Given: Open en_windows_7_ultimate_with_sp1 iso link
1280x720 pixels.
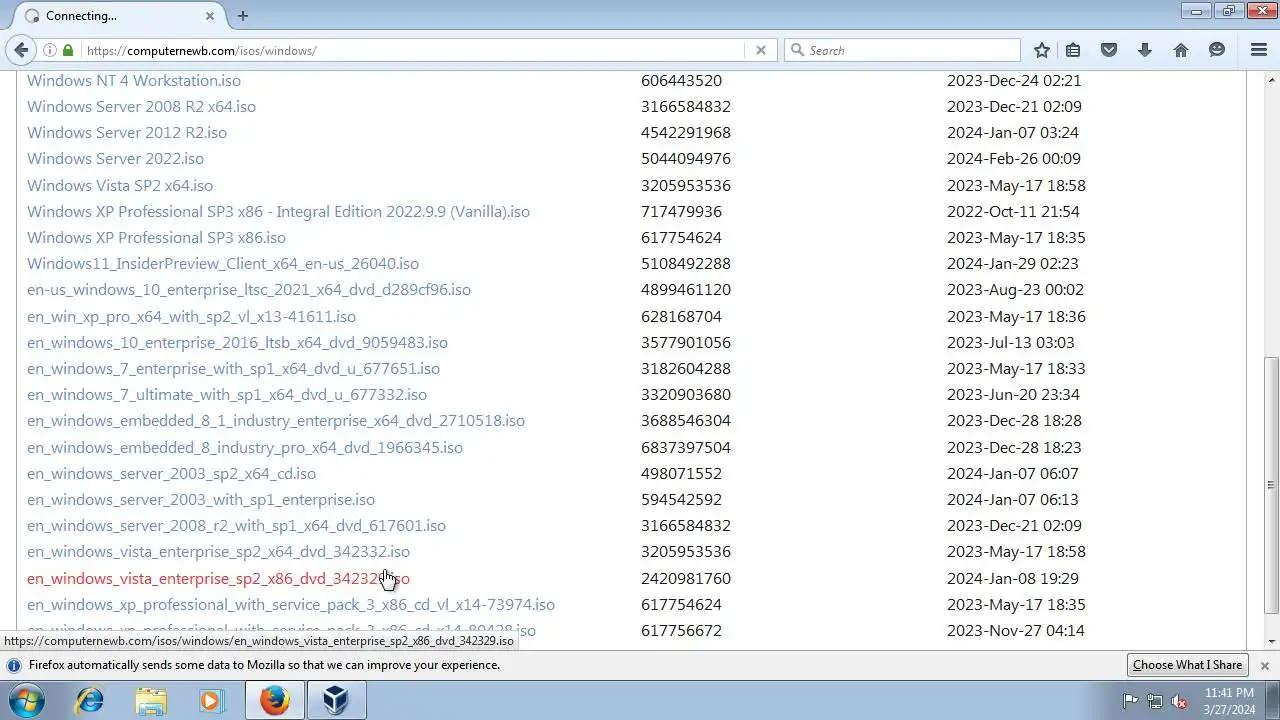Looking at the screenshot, I should coord(227,394).
